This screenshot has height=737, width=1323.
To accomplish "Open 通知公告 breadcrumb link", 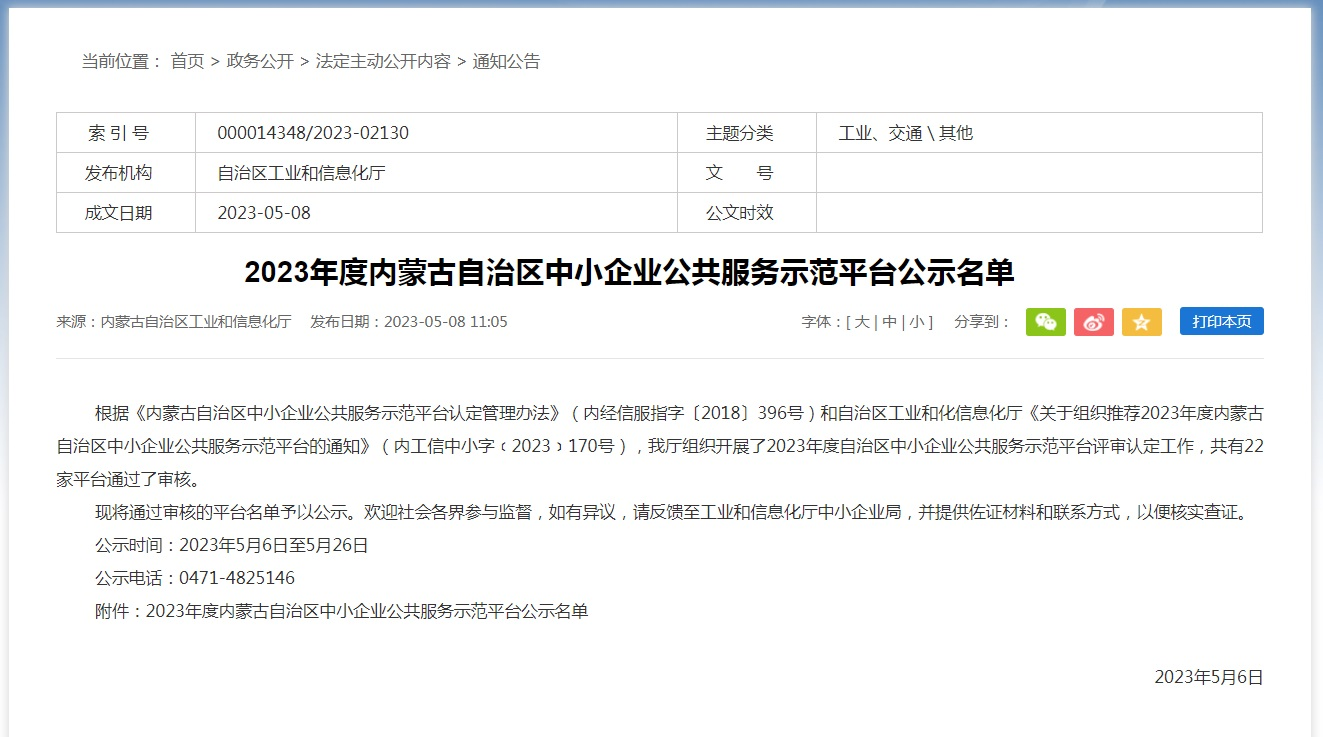I will (506, 61).
